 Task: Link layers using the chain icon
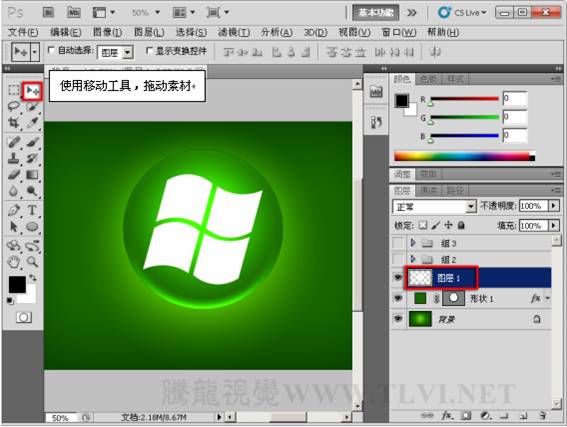click(427, 416)
